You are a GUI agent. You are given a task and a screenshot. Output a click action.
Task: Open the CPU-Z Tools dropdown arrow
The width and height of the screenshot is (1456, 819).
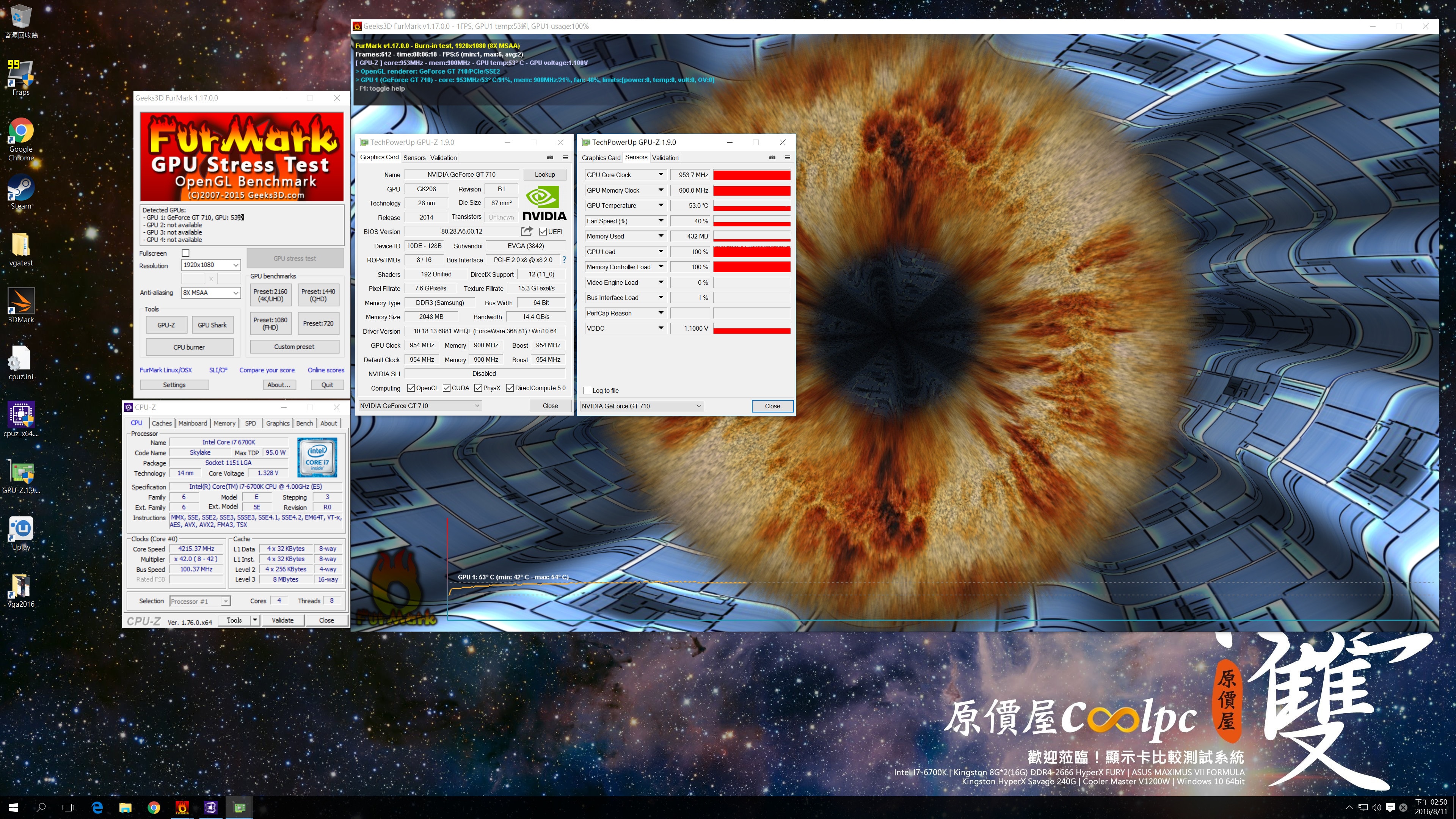255,621
